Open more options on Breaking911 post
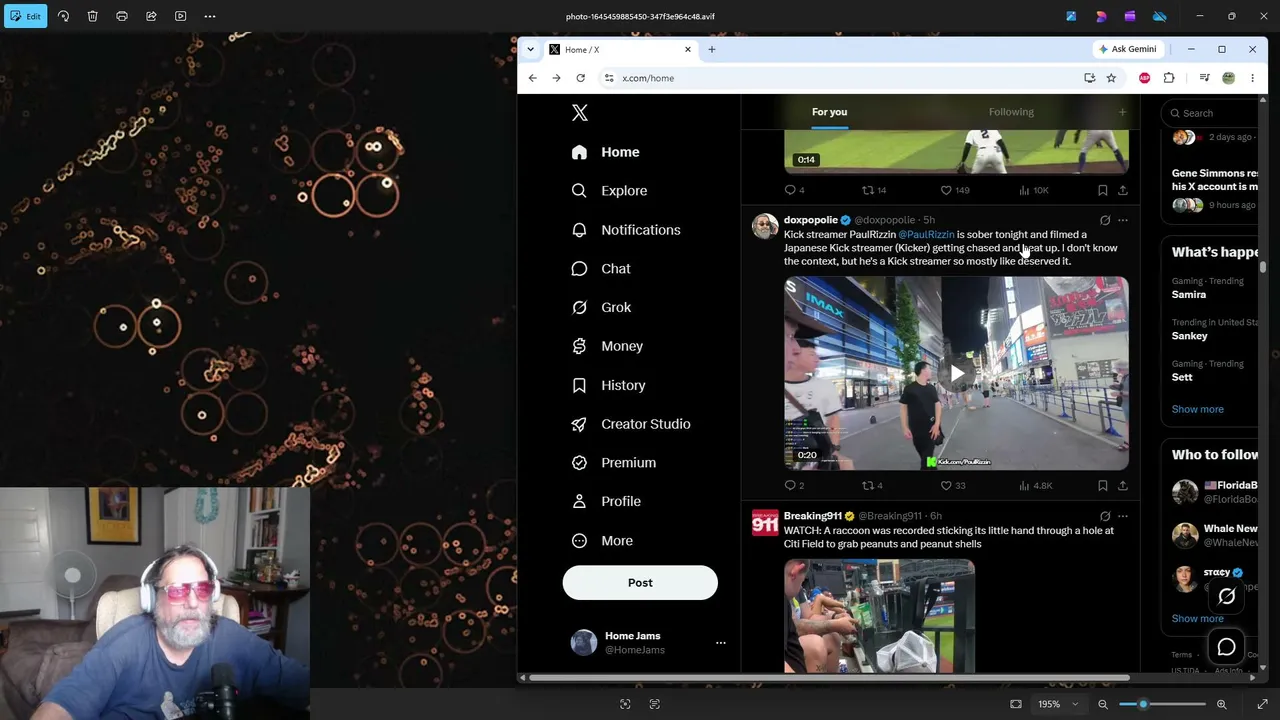This screenshot has height=720, width=1280. pos(1122,517)
